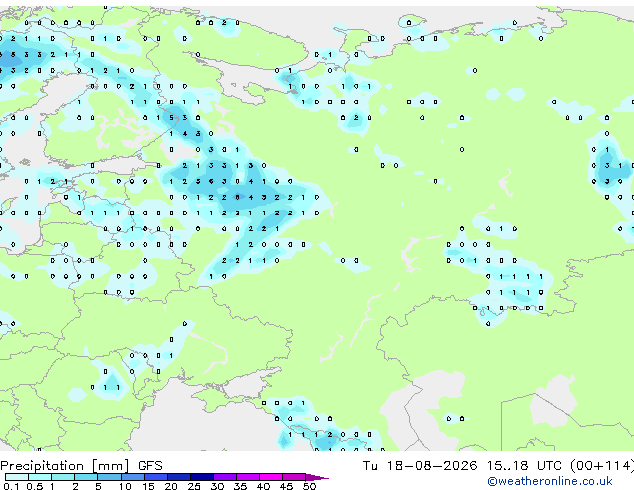Click the '40' legend scale label
The width and height of the screenshot is (634, 490).
(x=263, y=486)
